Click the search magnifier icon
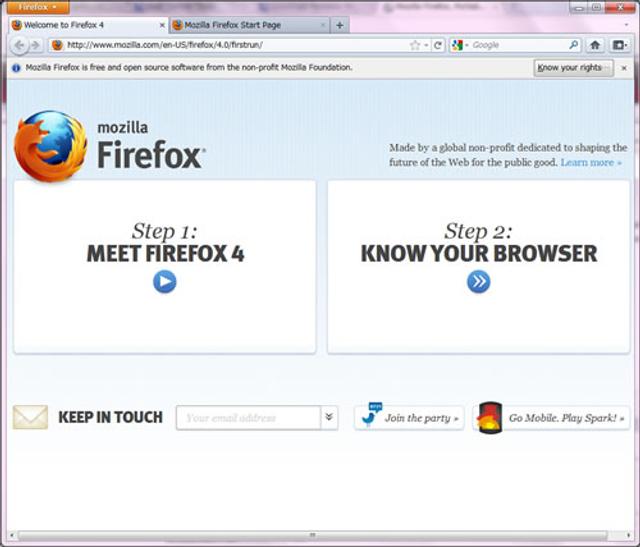 573,45
